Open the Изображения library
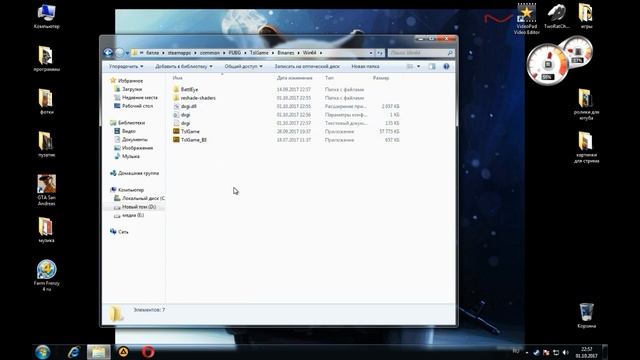The image size is (640, 360). pos(134,148)
